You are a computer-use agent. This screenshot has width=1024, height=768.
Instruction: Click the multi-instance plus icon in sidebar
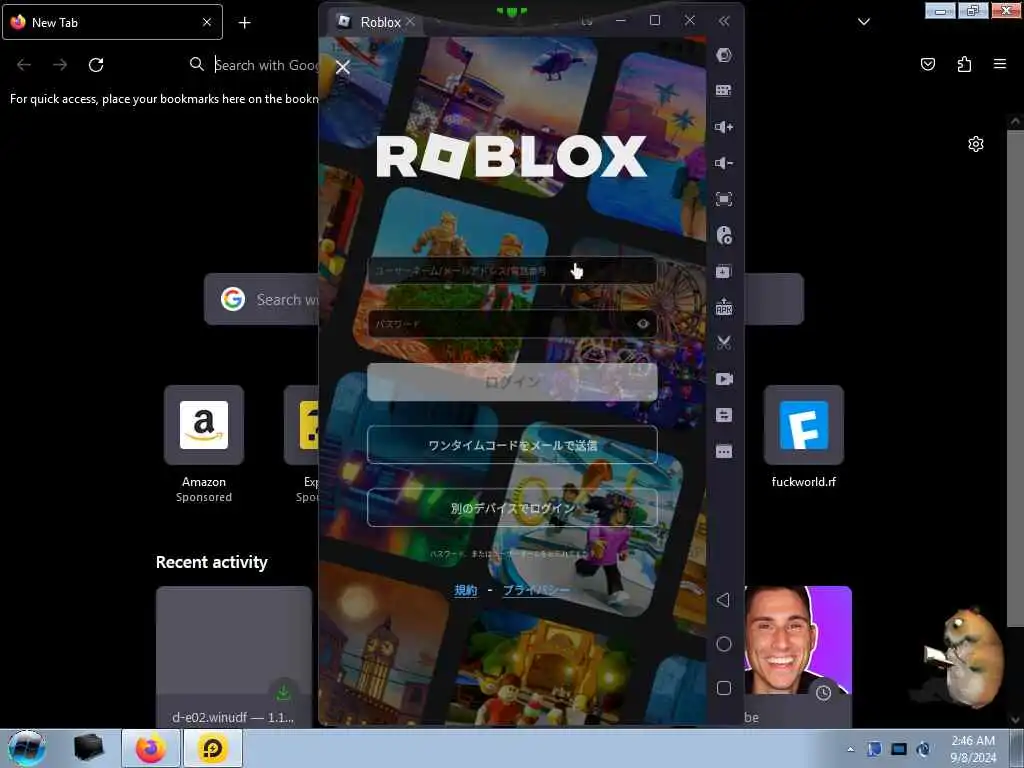[x=724, y=271]
